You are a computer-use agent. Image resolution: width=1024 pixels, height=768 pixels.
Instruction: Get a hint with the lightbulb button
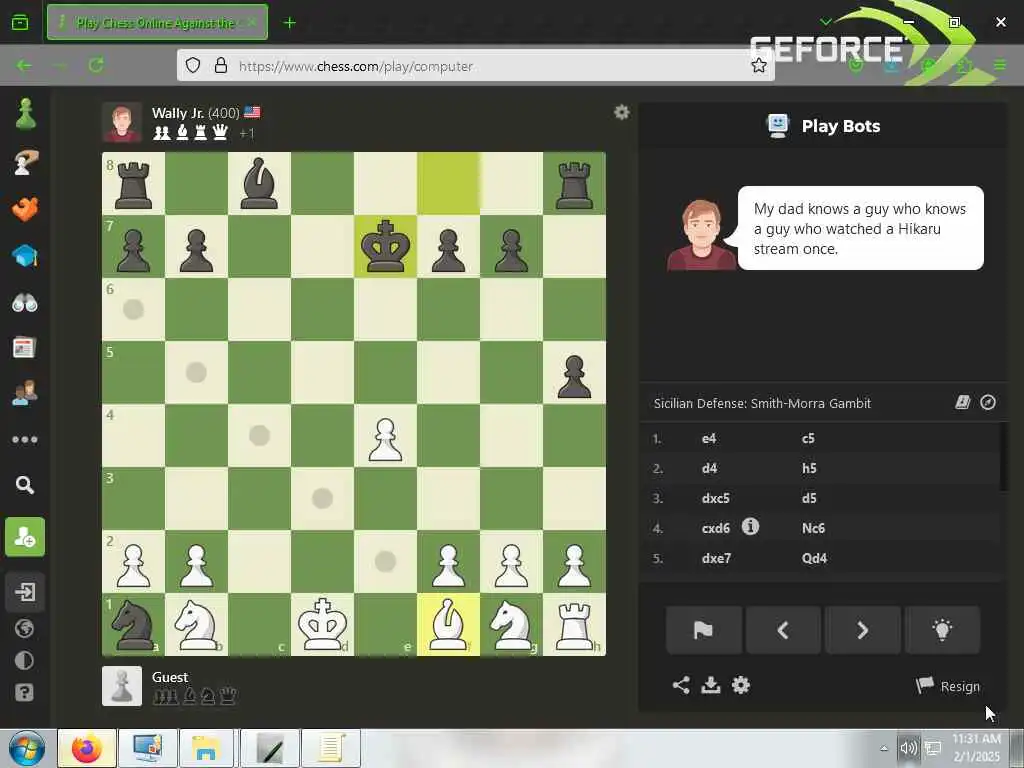coord(942,630)
